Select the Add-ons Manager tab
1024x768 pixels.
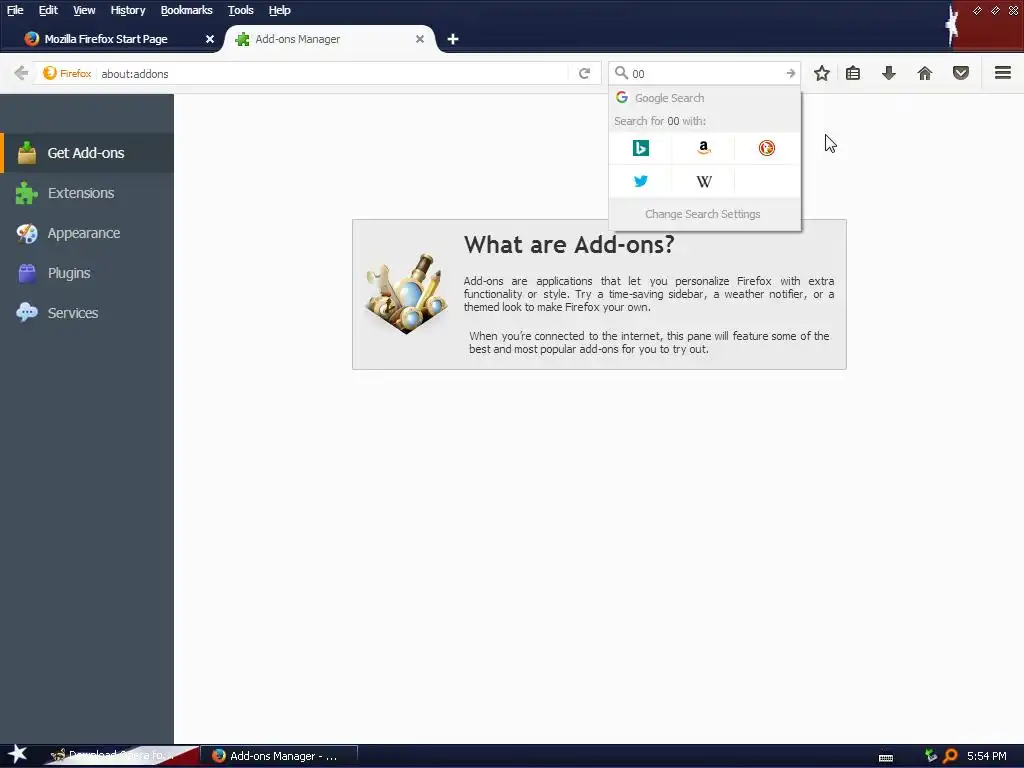[328, 39]
